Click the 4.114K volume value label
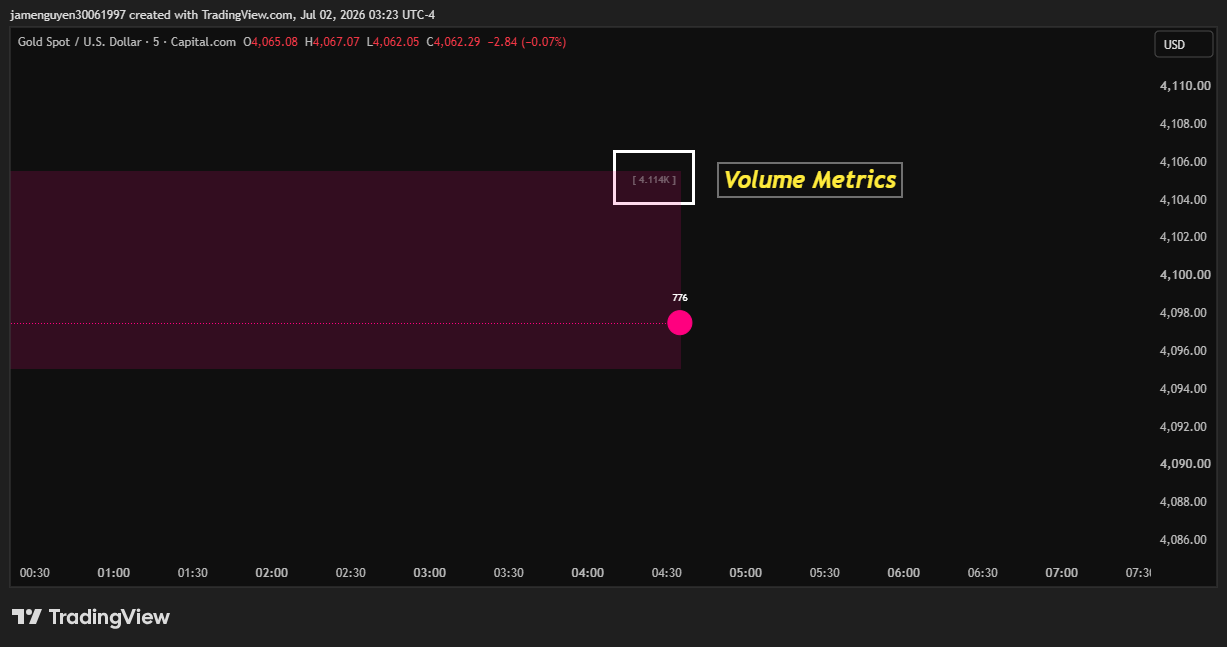This screenshot has width=1227, height=647. [654, 180]
